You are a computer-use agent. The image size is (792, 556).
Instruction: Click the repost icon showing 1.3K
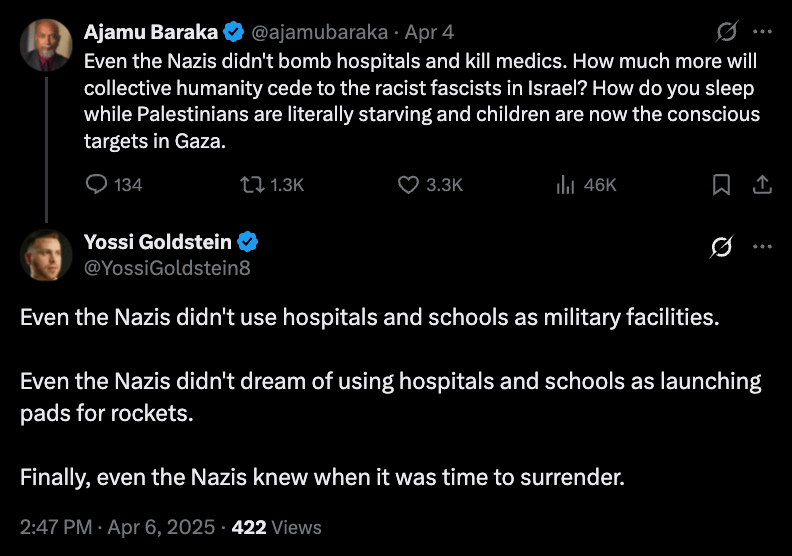[252, 185]
